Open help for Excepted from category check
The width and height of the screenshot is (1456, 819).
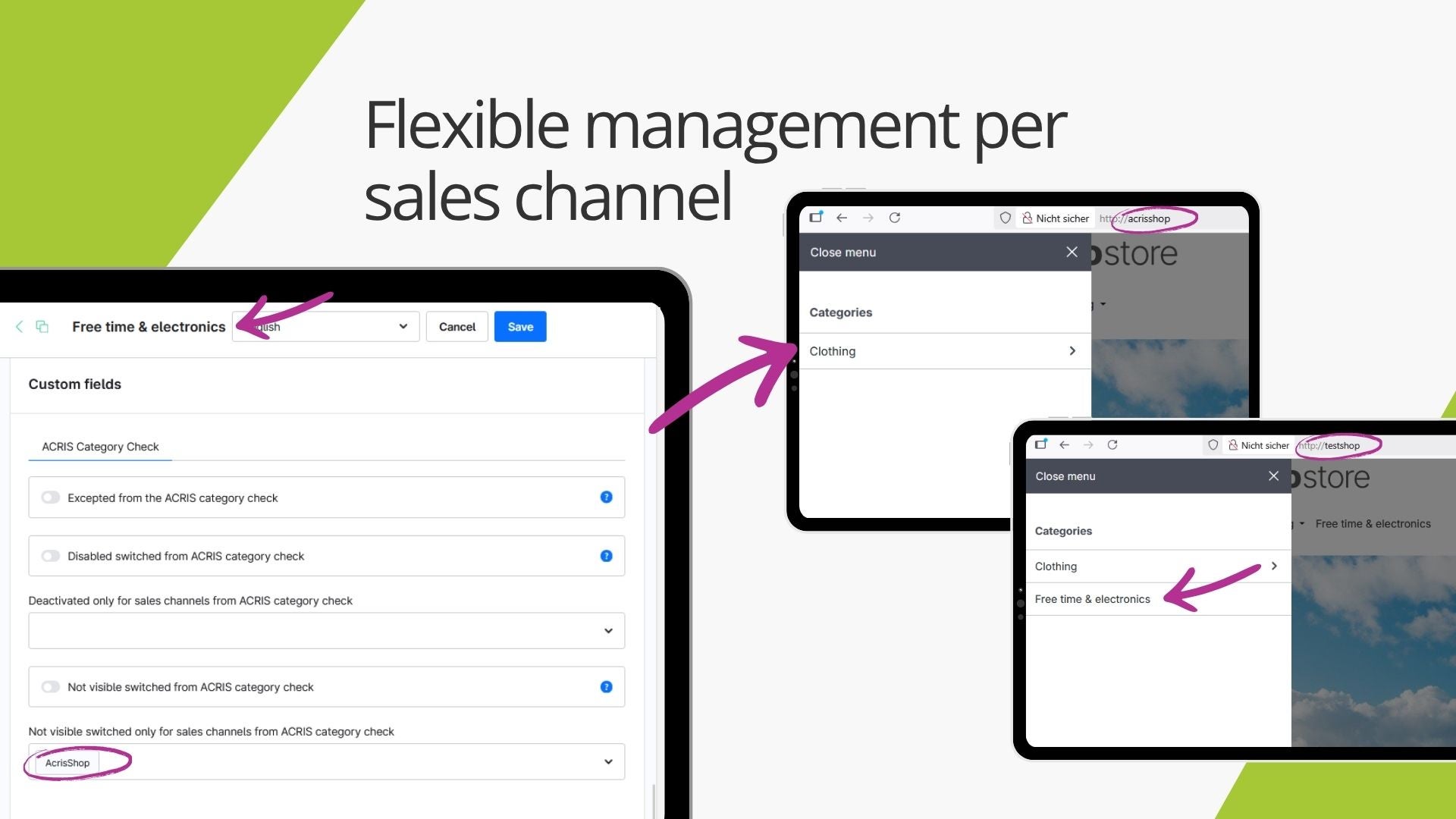(x=606, y=497)
